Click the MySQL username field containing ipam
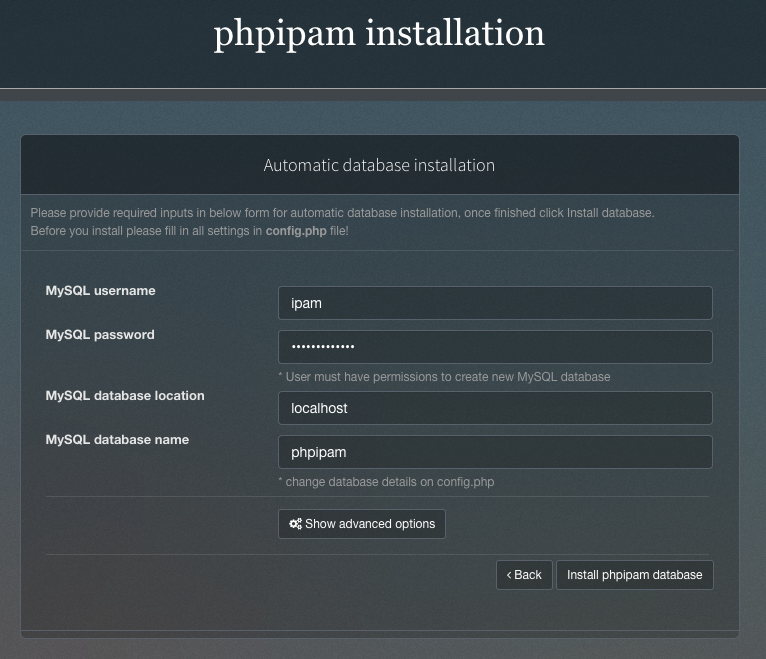766x659 pixels. coord(495,303)
